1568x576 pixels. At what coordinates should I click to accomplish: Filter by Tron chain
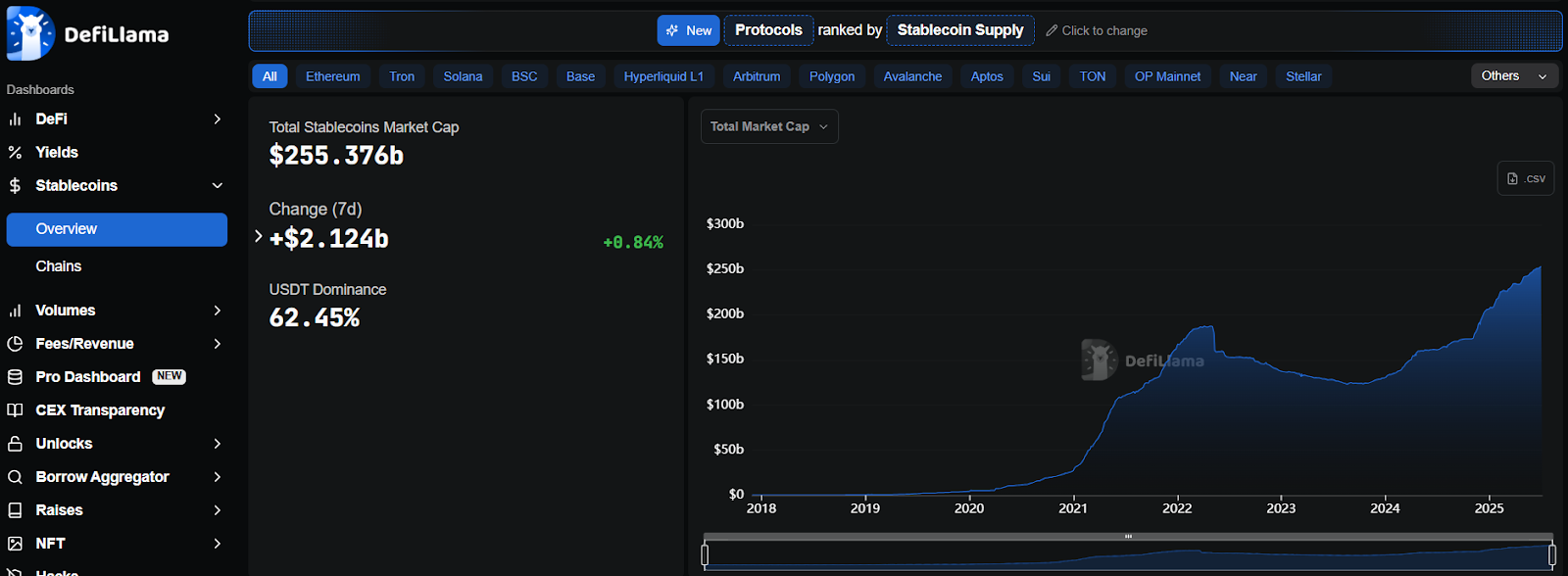click(402, 76)
